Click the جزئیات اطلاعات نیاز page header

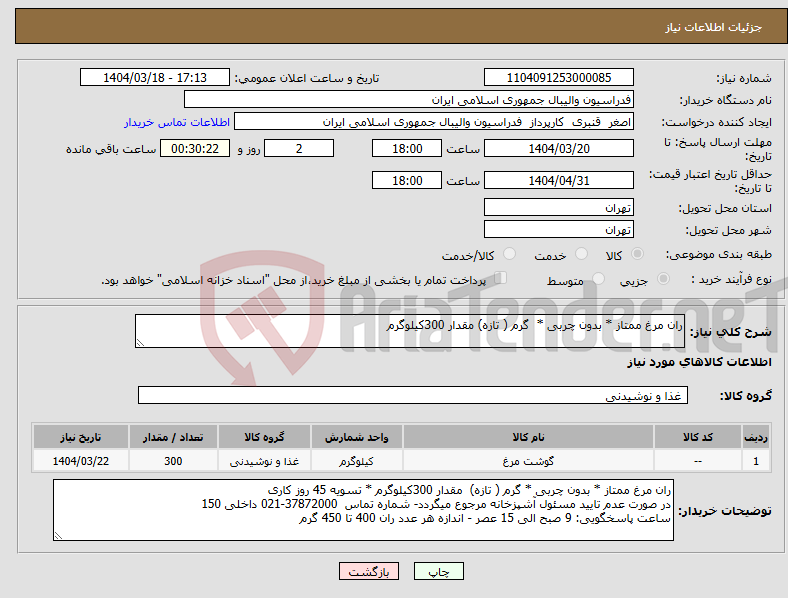coord(714,27)
